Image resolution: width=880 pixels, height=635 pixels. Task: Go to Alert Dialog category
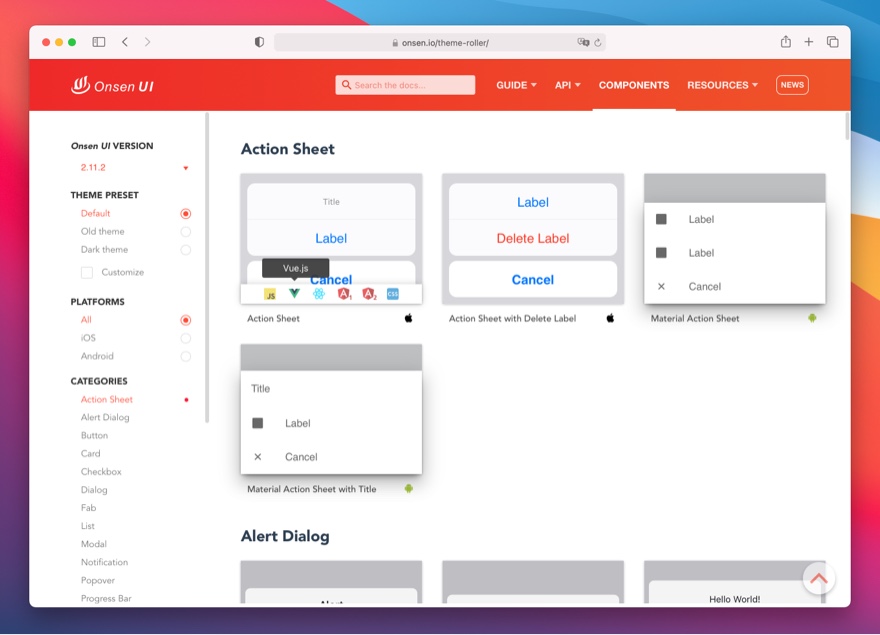click(x=105, y=417)
